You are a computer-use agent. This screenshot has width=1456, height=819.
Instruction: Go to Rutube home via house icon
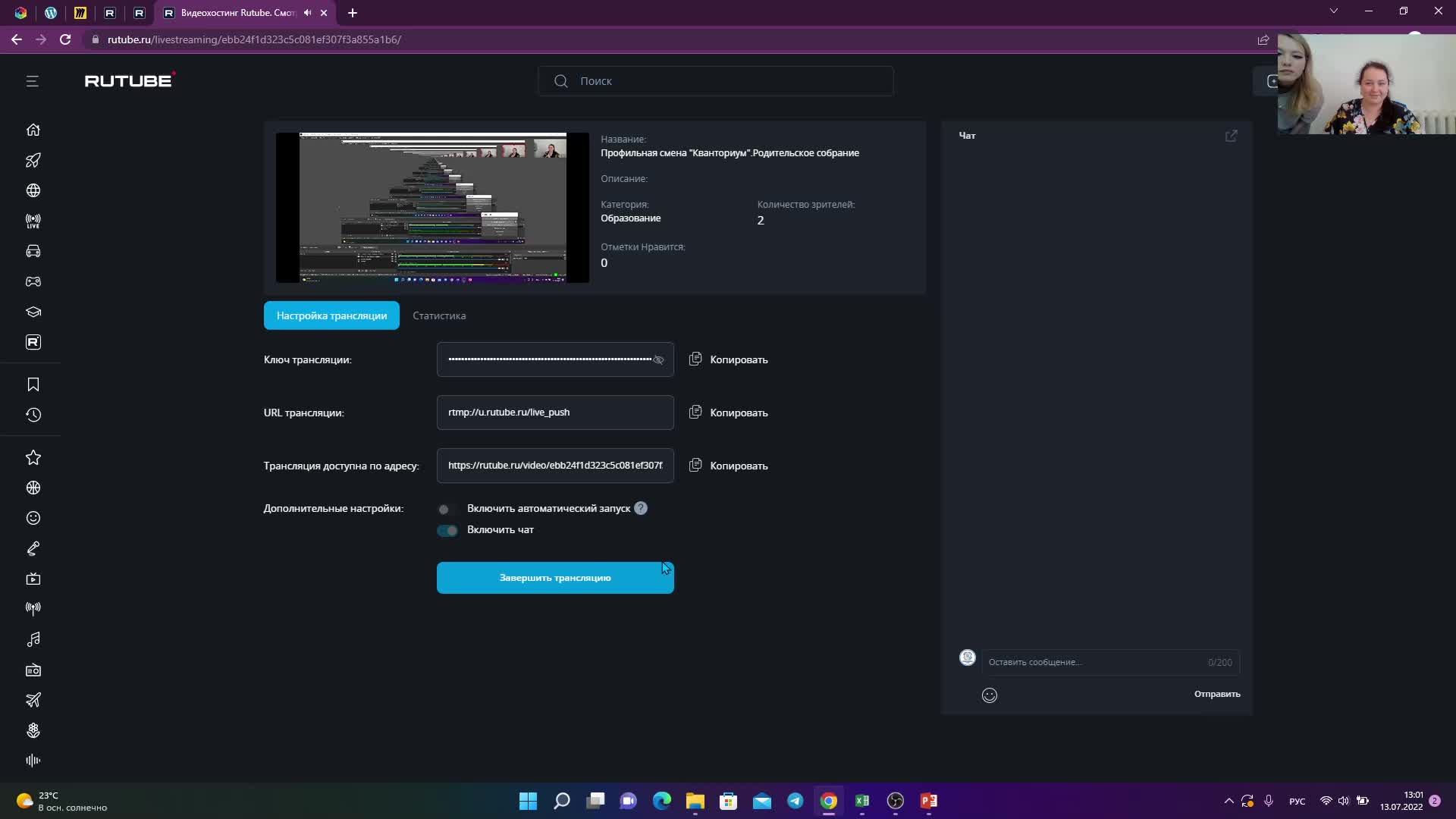coord(33,130)
